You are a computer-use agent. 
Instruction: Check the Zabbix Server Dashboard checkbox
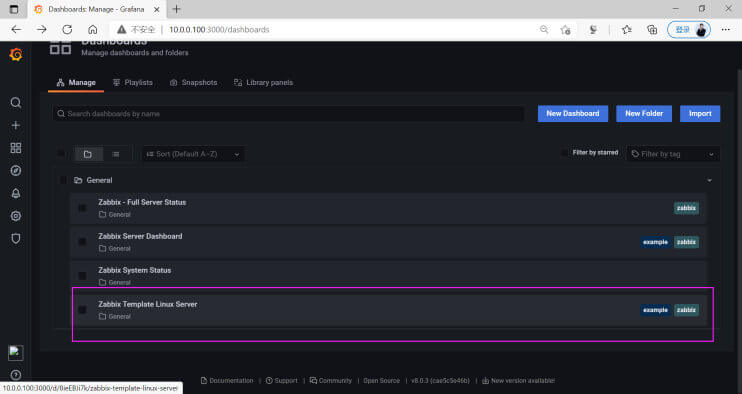(x=82, y=242)
